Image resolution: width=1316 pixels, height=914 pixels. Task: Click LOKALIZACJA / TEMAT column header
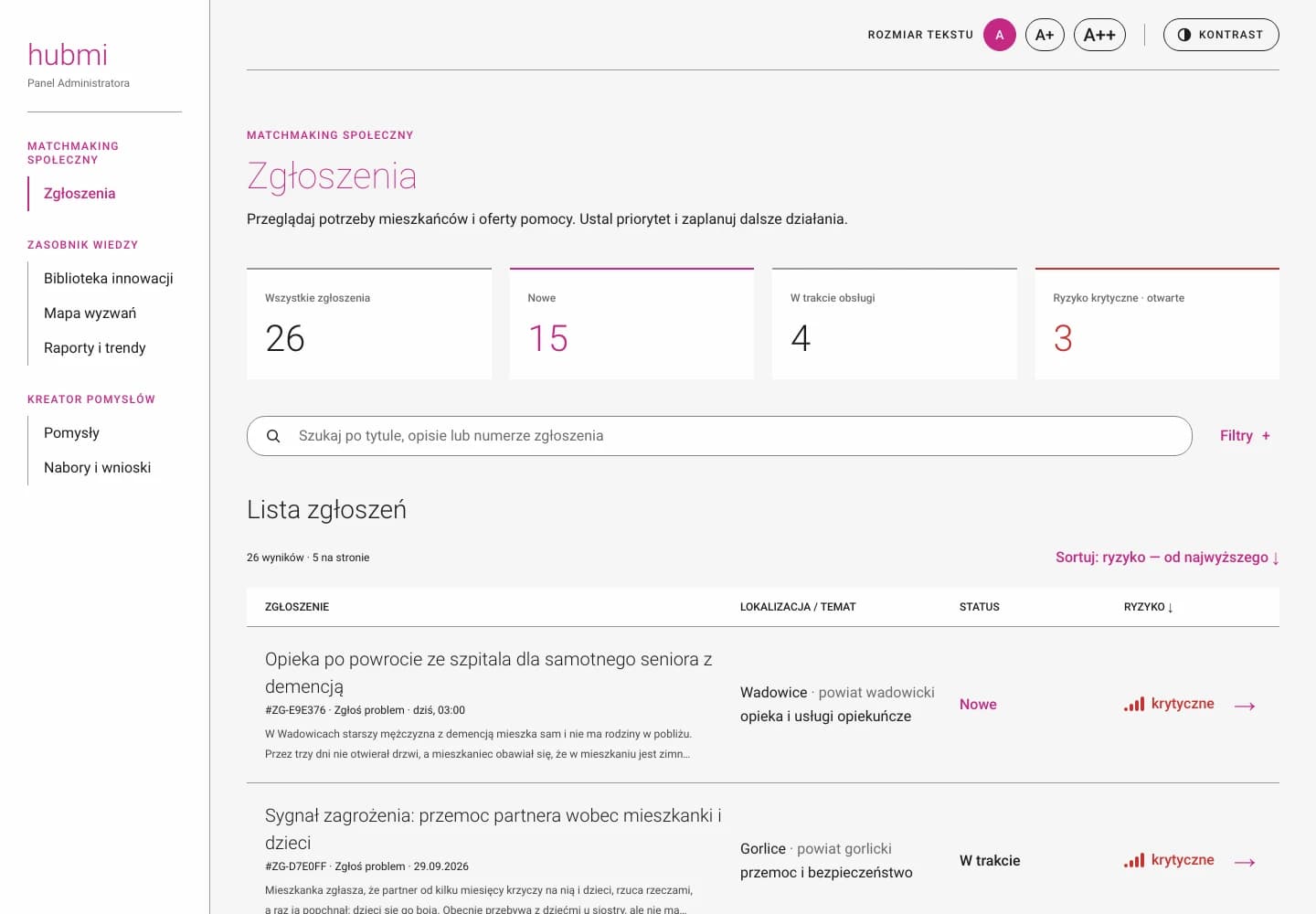798,607
